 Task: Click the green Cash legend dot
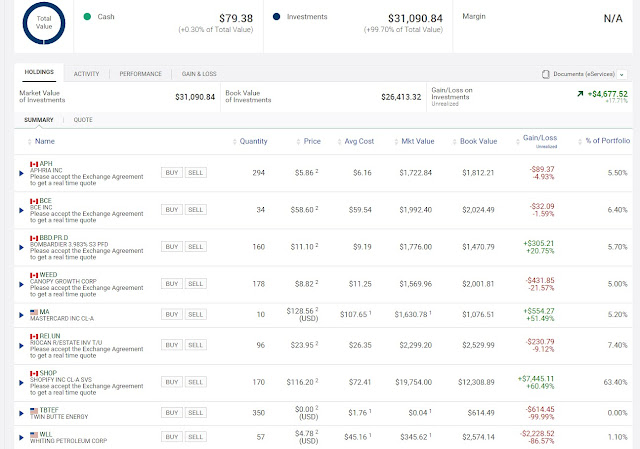click(87, 17)
